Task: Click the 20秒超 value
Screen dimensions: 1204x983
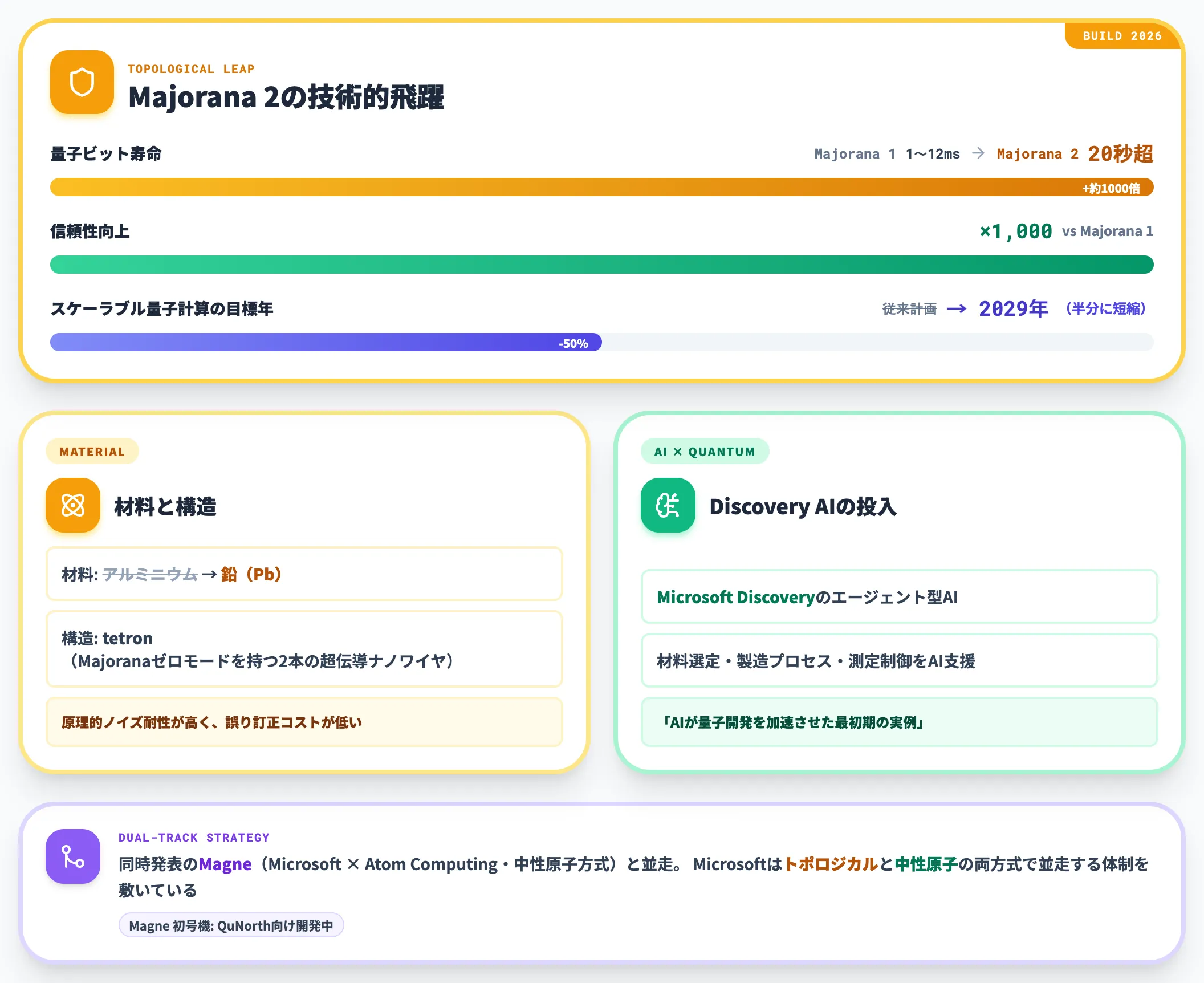Action: [1121, 153]
